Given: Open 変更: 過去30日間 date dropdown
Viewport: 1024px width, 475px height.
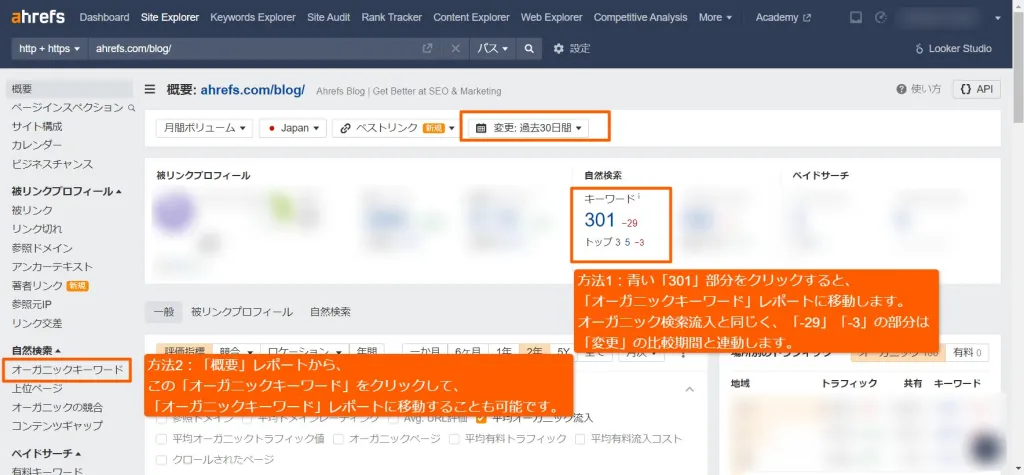Looking at the screenshot, I should [528, 128].
